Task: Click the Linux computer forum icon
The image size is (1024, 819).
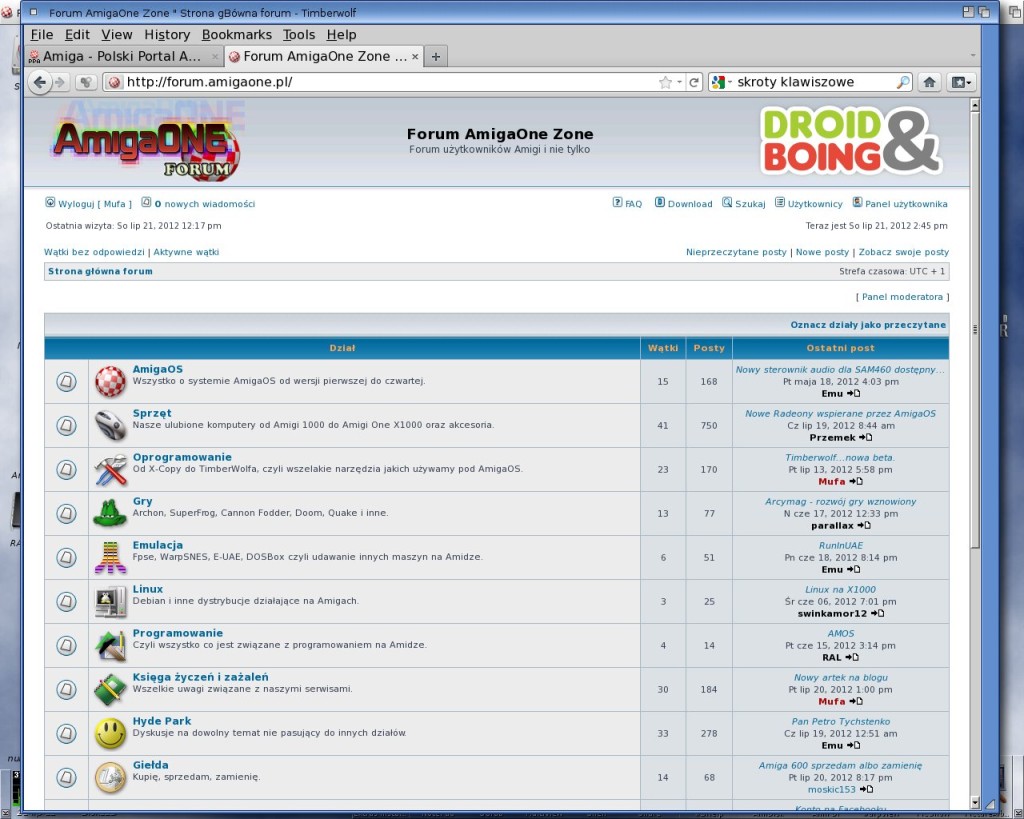Action: (110, 602)
